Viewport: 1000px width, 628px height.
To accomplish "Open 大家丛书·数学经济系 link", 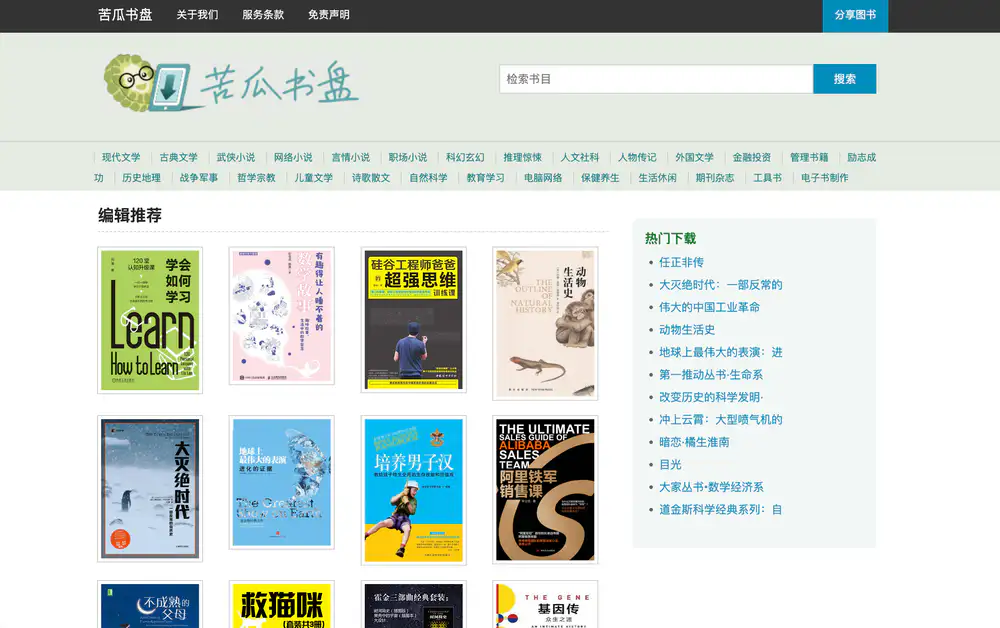I will (x=711, y=487).
